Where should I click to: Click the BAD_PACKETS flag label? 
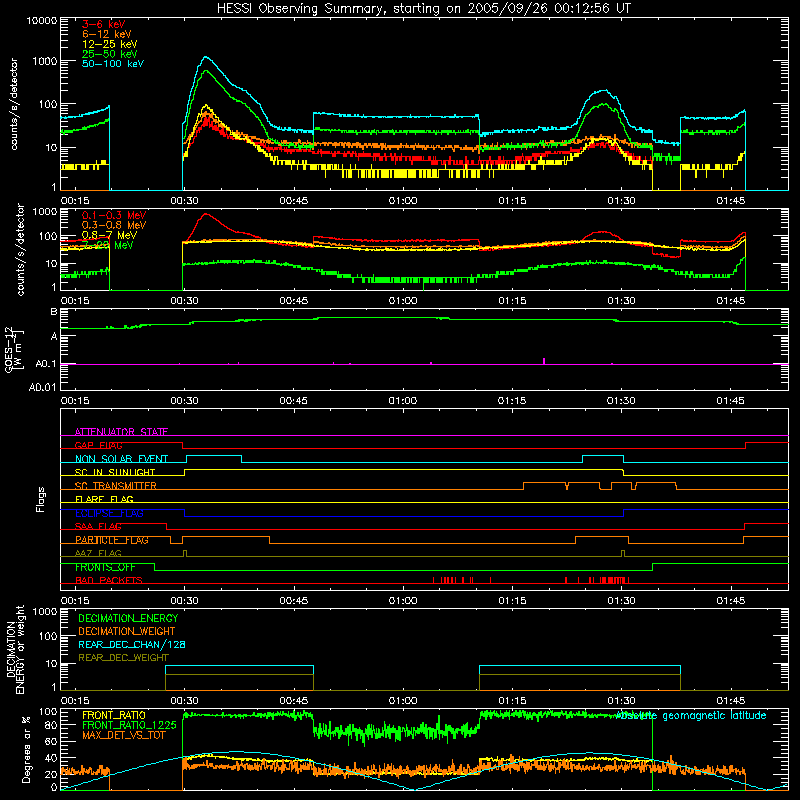(x=109, y=580)
